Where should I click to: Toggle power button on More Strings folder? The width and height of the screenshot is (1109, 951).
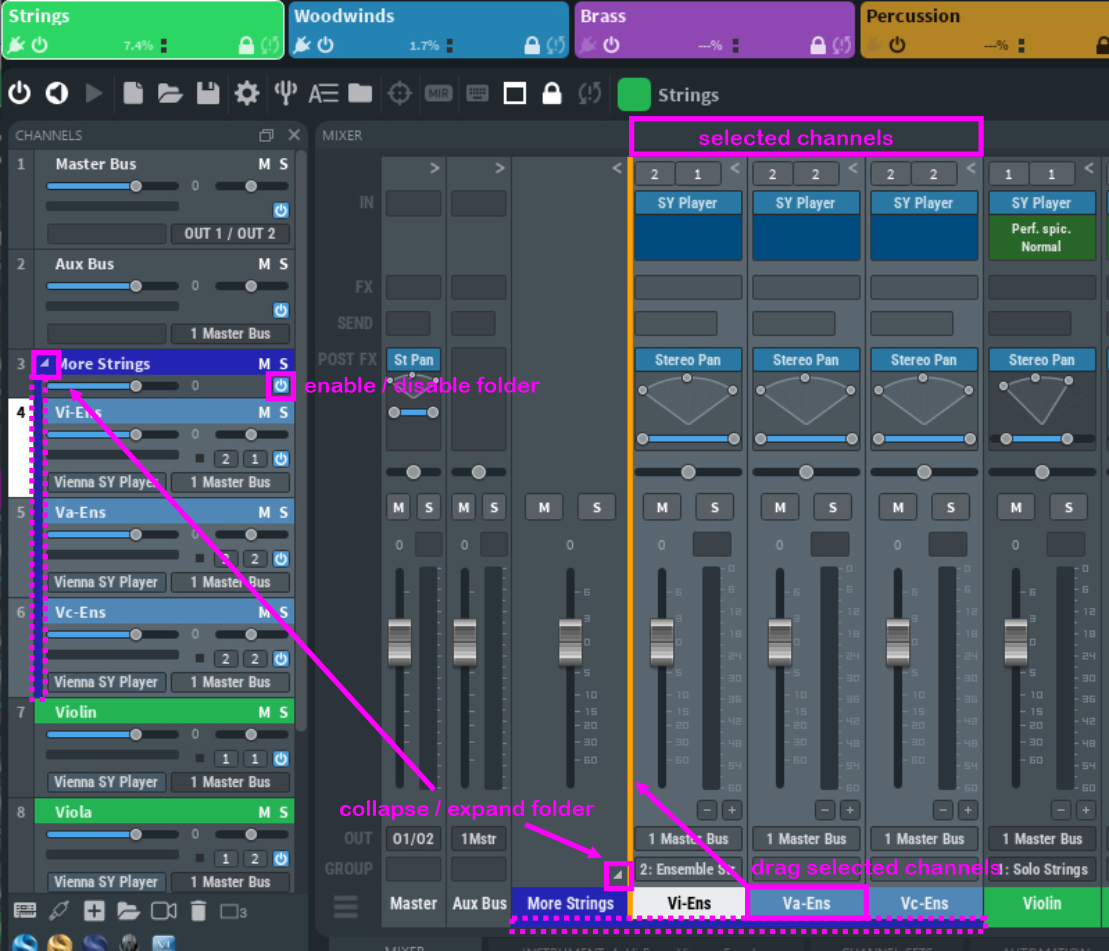tap(281, 385)
